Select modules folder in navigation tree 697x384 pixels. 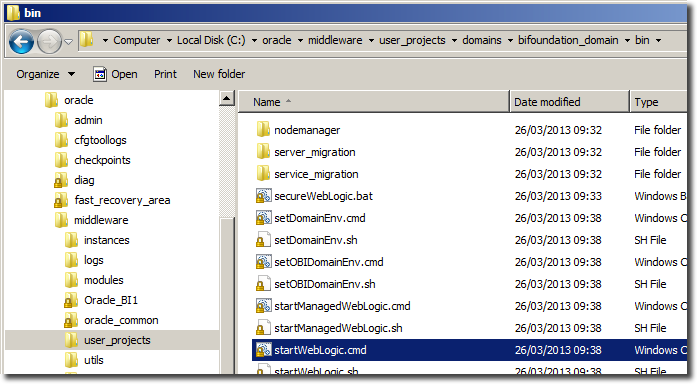(x=104, y=280)
